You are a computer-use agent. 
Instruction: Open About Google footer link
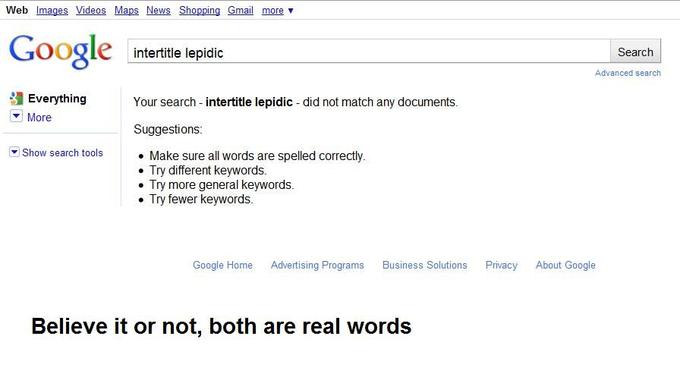pos(566,265)
